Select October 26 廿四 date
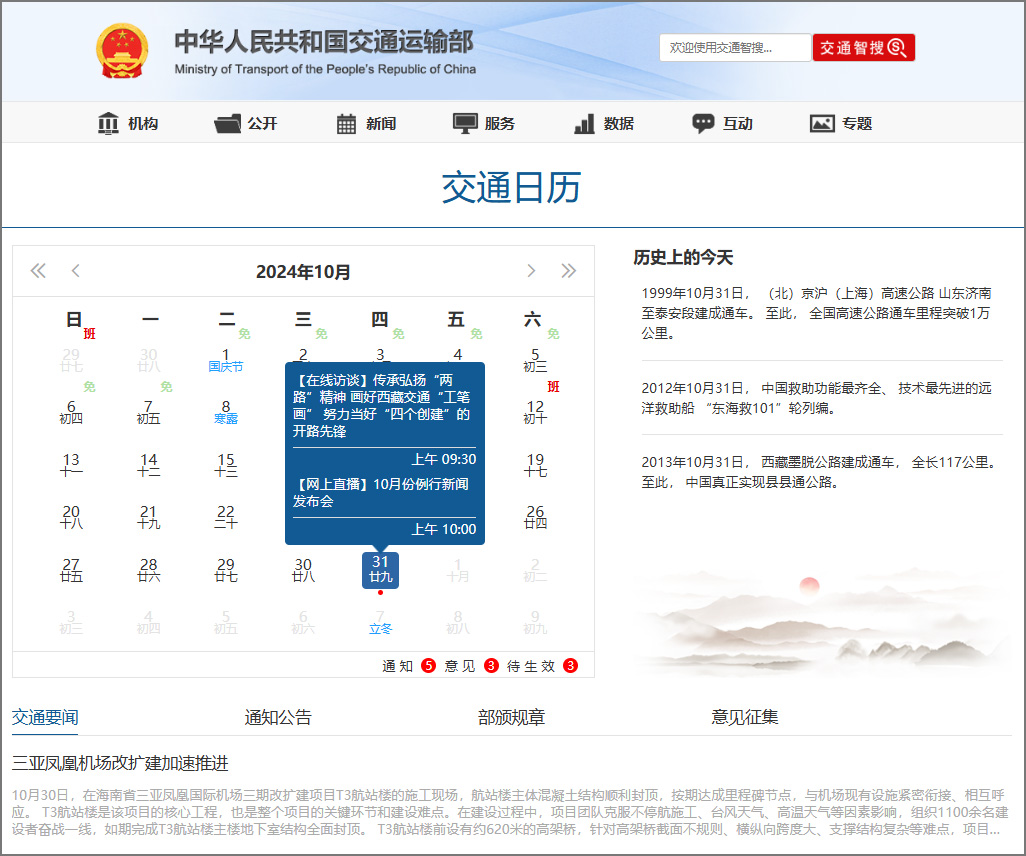 click(x=535, y=518)
